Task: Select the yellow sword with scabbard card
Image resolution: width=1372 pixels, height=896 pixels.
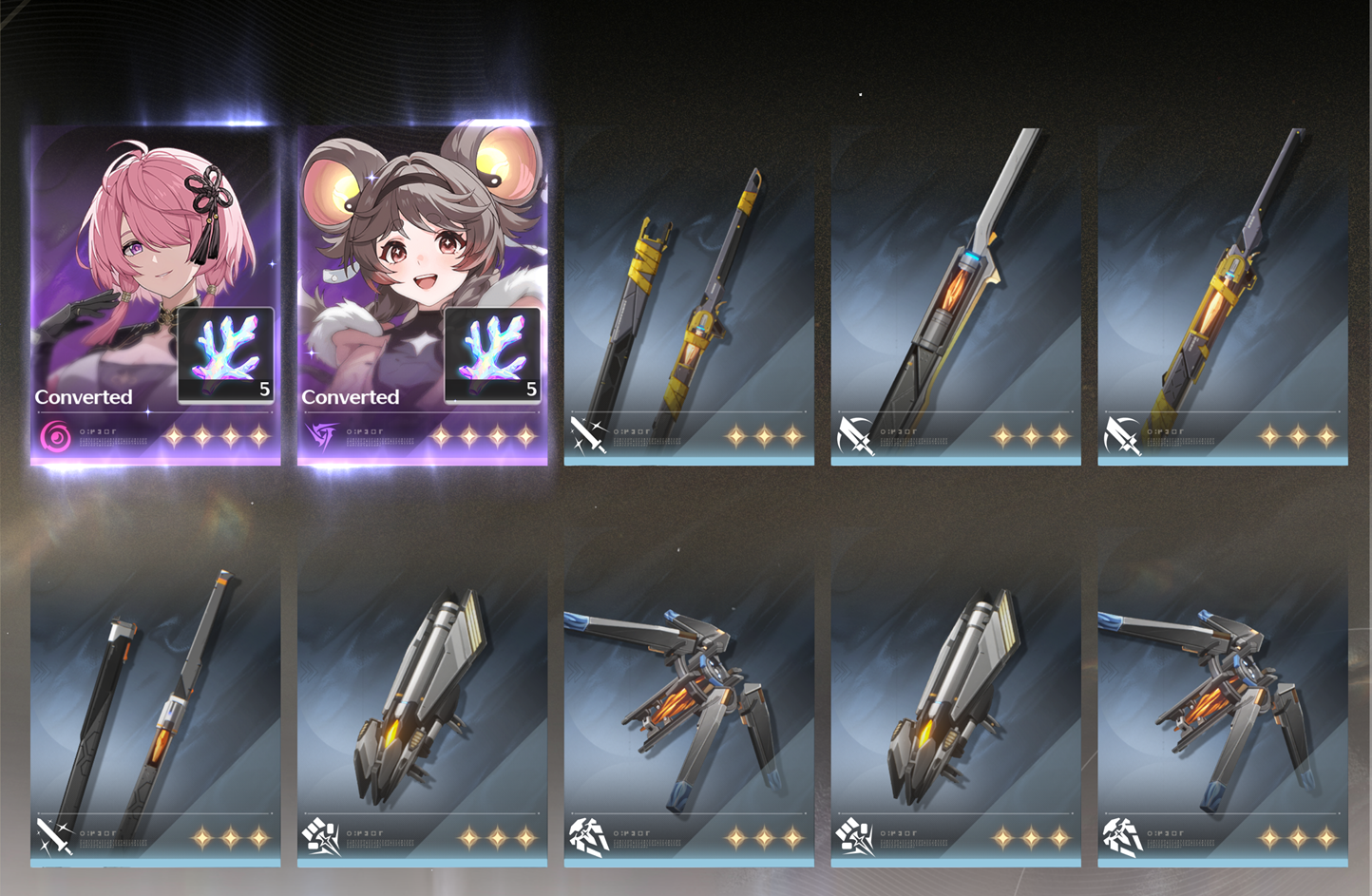Action: (x=689, y=295)
